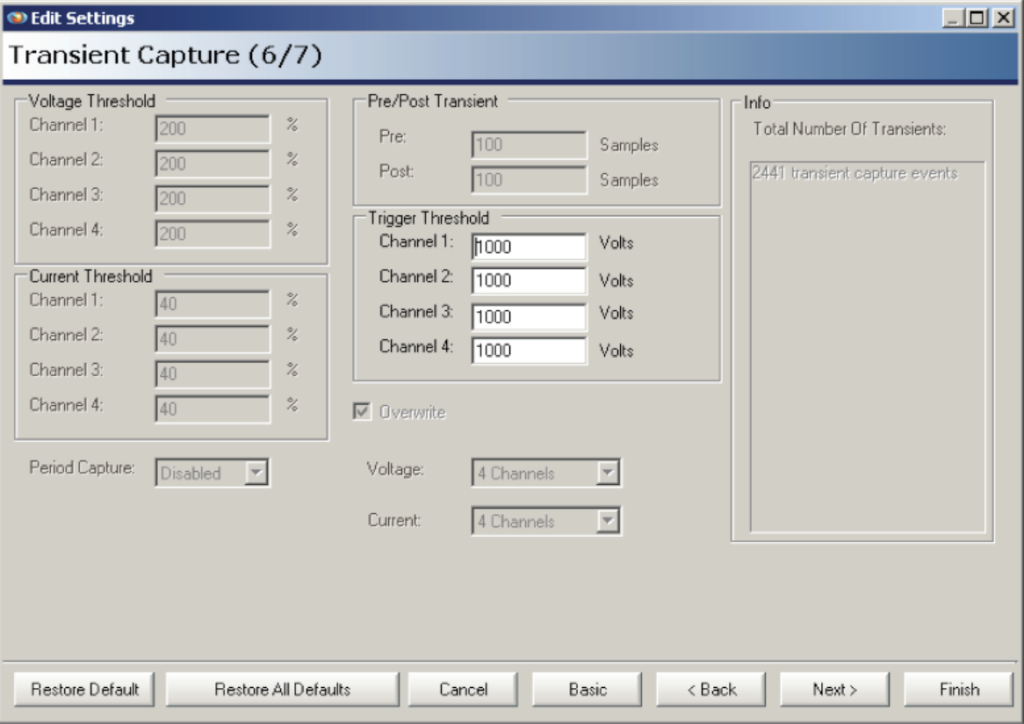
Task: Click the 'Pre/Post Transient' group label
Action: point(432,101)
